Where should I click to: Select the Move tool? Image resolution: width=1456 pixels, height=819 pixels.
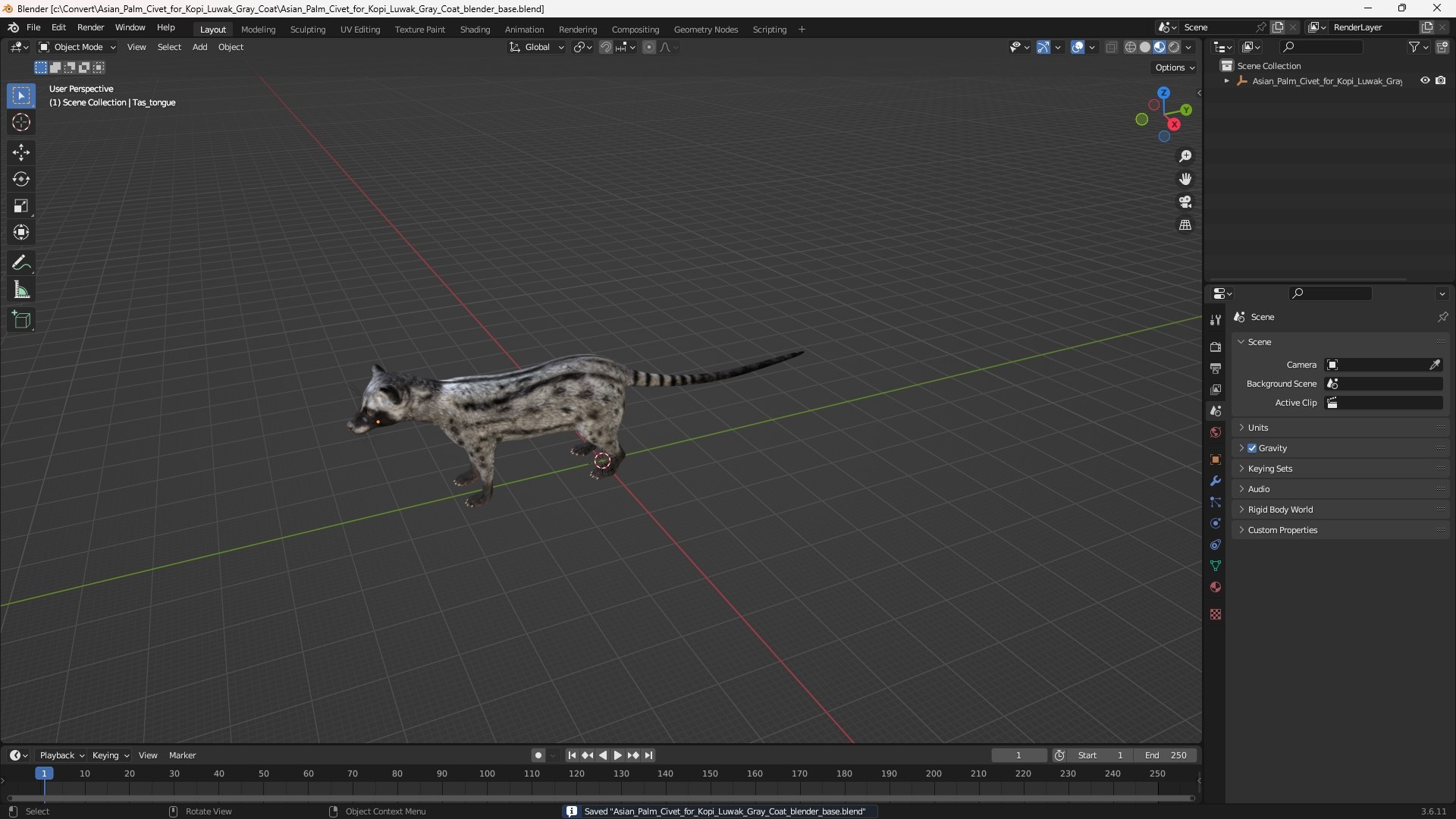[21, 152]
